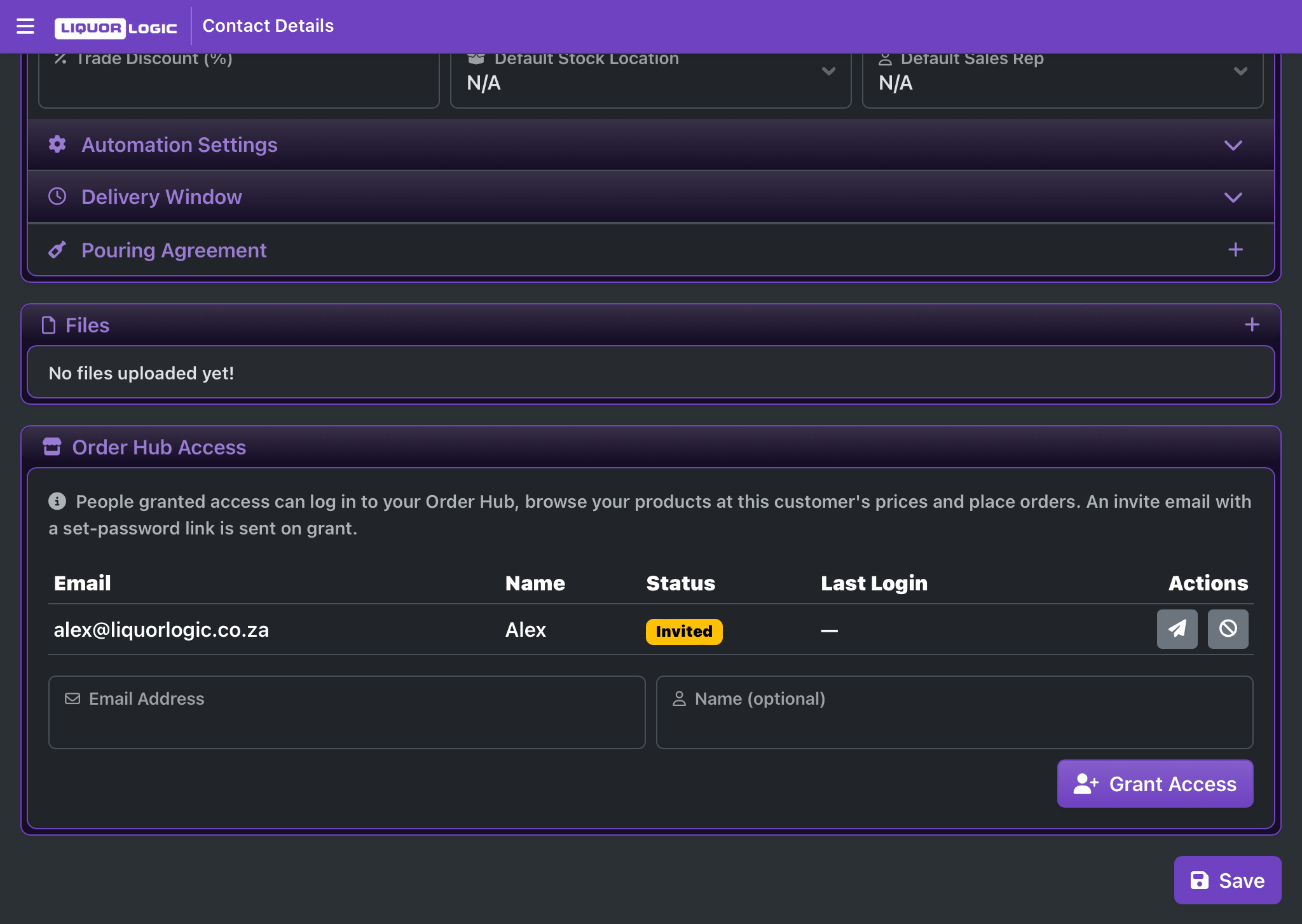
Task: Click the Name column header
Action: (x=535, y=583)
